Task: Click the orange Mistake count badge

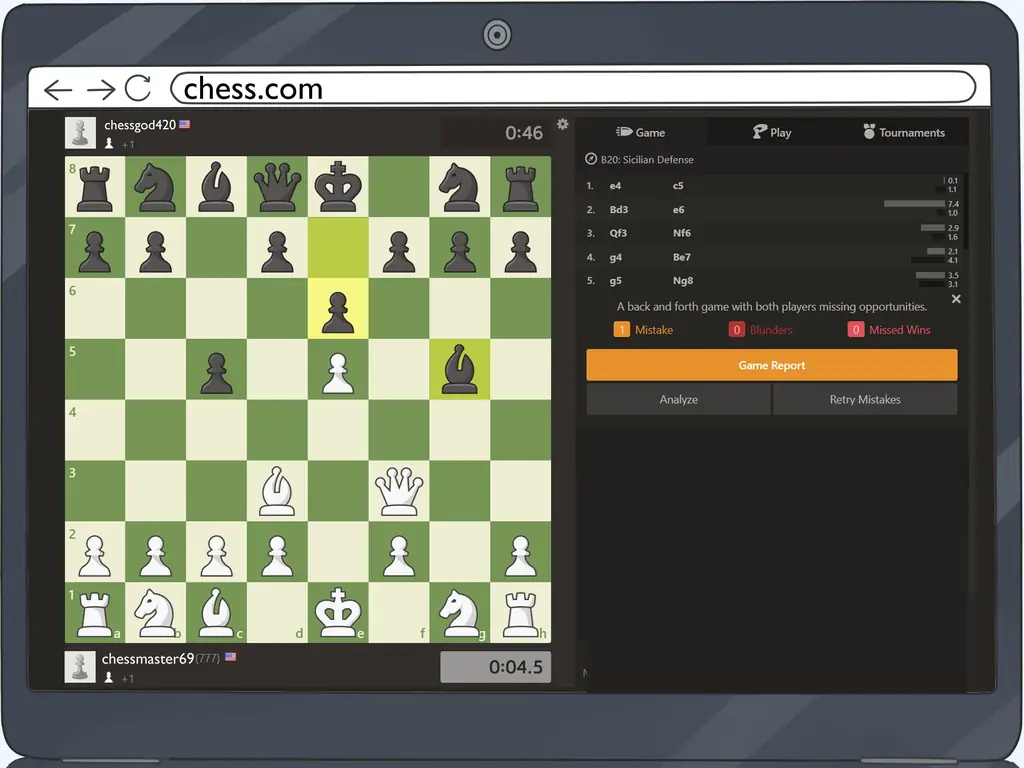Action: [x=621, y=330]
